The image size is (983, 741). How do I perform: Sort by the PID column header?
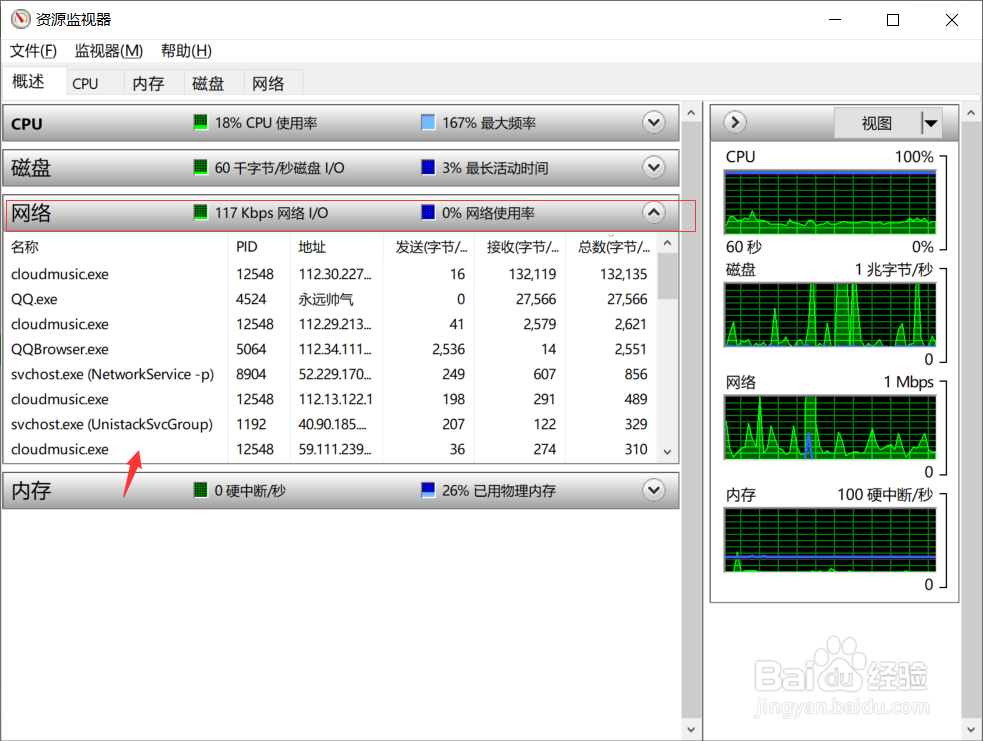pyautogui.click(x=260, y=247)
